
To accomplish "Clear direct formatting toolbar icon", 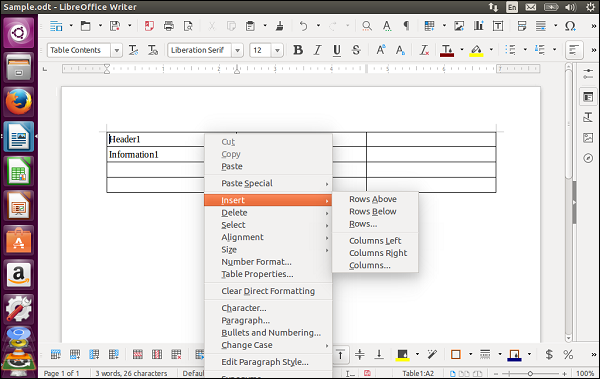I will coord(424,50).
